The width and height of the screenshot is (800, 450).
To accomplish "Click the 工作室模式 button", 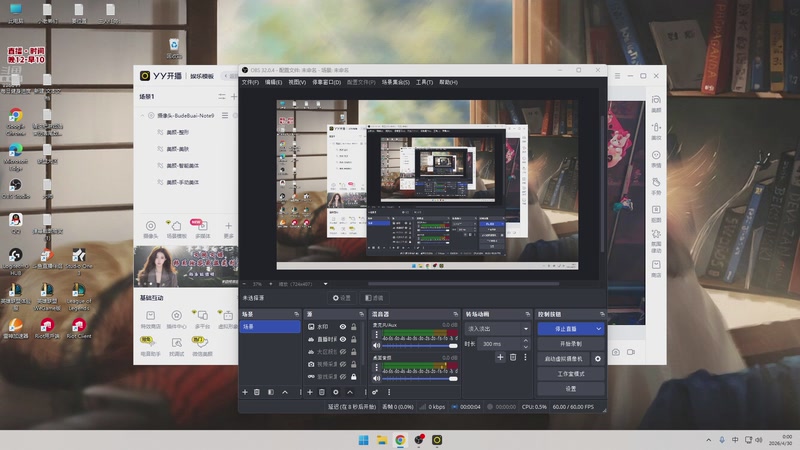I will click(x=570, y=374).
